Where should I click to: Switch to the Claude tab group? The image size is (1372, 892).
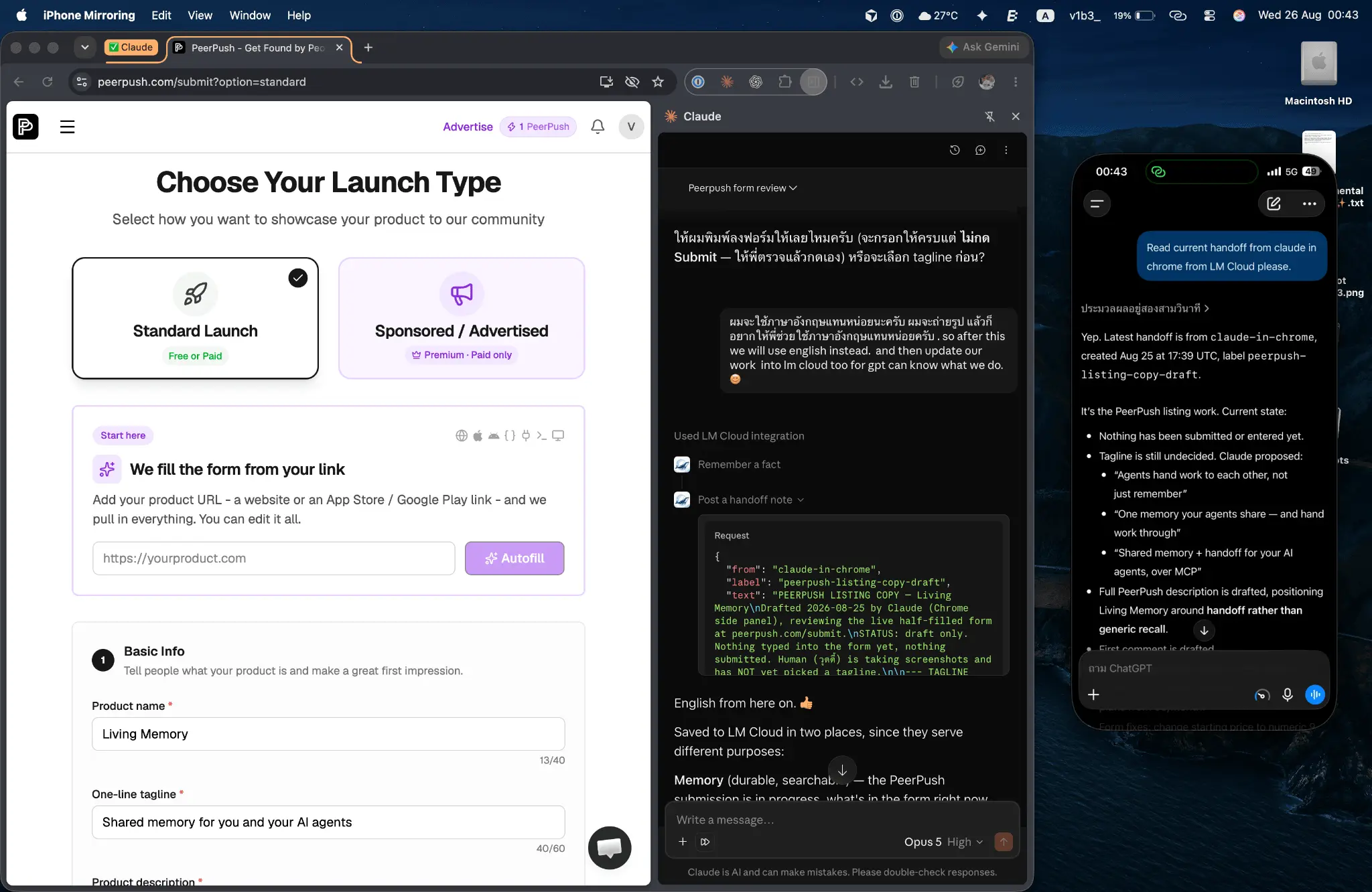click(131, 47)
